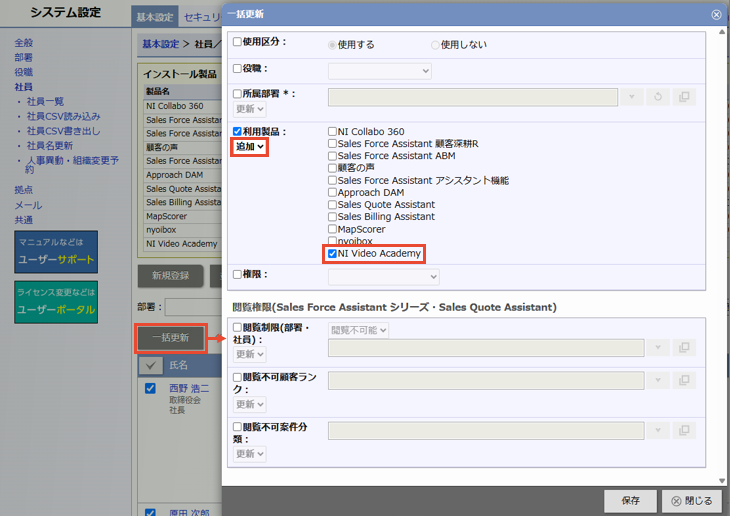Click the 閲覧不可顧客ランク input field
The image size is (730, 516).
pyautogui.click(x=486, y=380)
